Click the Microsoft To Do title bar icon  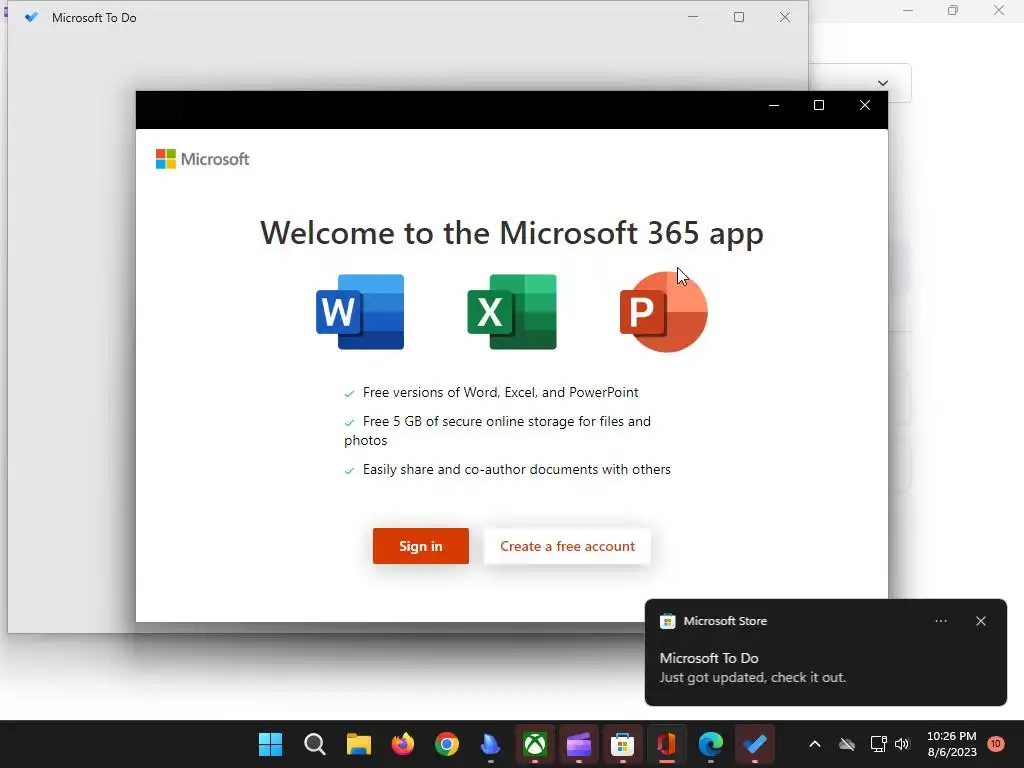pos(31,18)
